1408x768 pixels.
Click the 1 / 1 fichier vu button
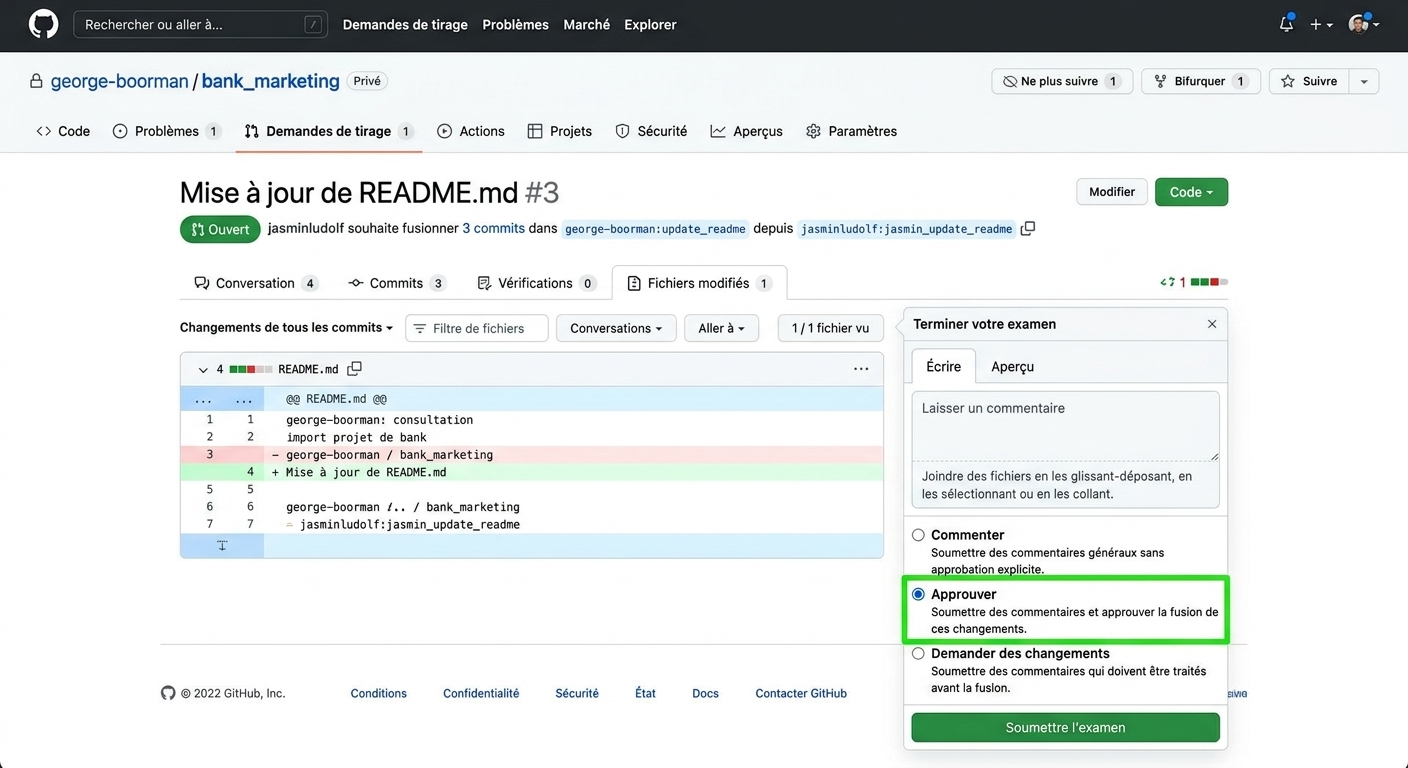click(x=830, y=328)
